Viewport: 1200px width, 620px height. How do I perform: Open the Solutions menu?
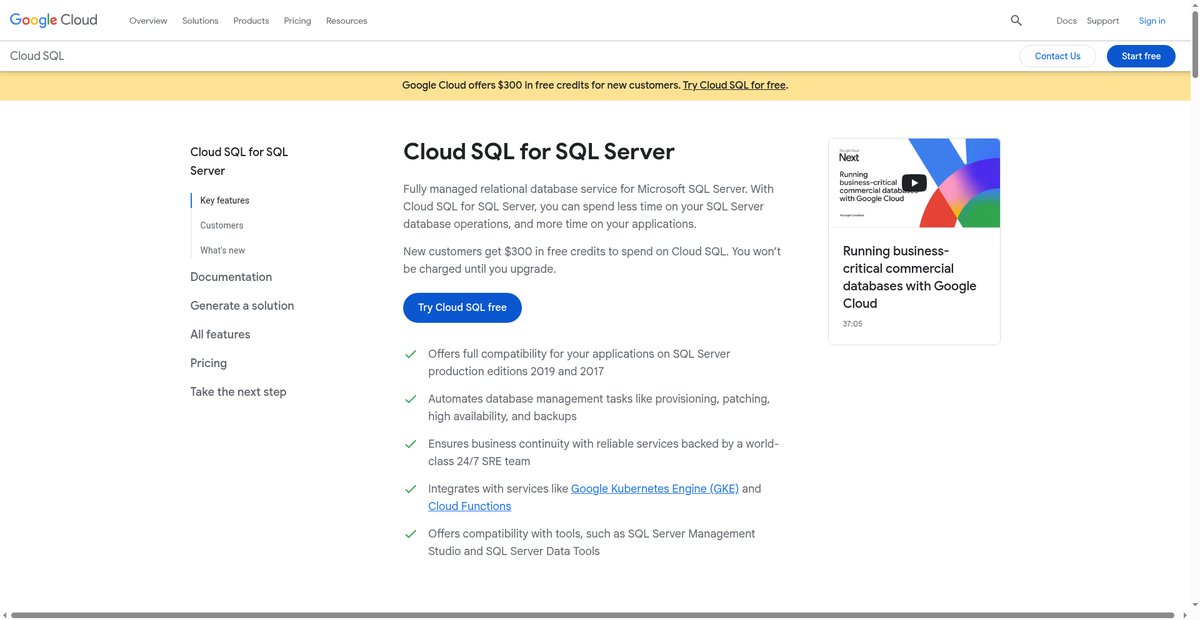tap(200, 21)
